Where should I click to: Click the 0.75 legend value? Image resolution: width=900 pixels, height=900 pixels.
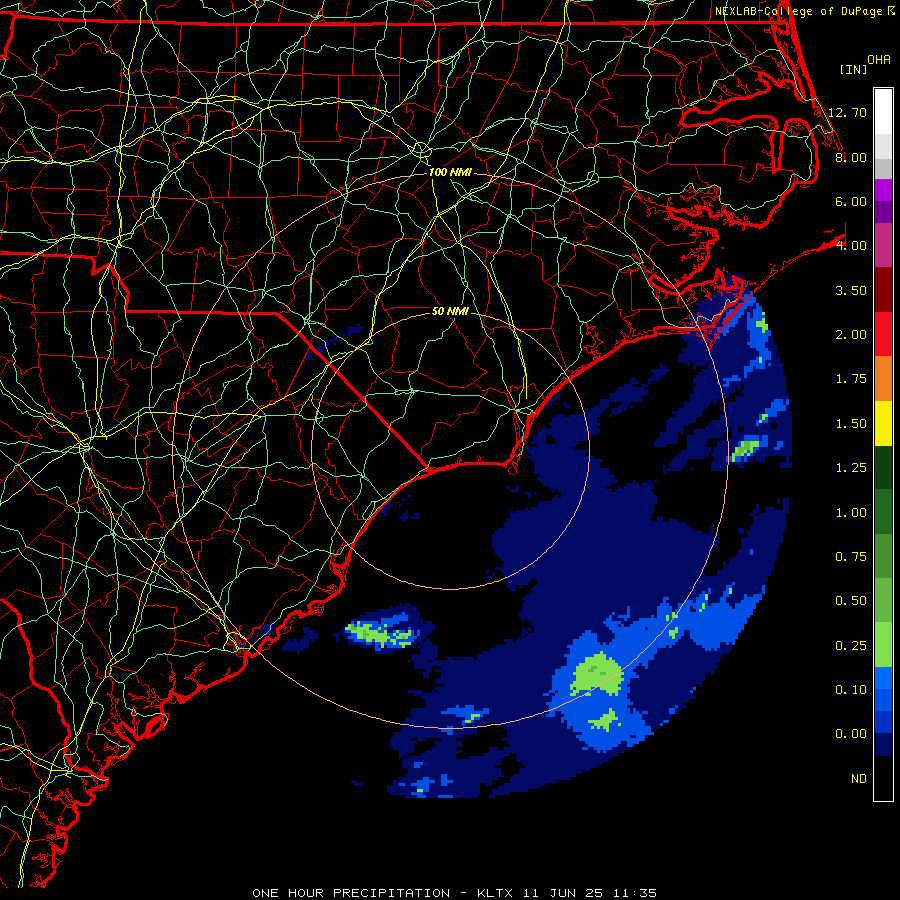pyautogui.click(x=851, y=557)
